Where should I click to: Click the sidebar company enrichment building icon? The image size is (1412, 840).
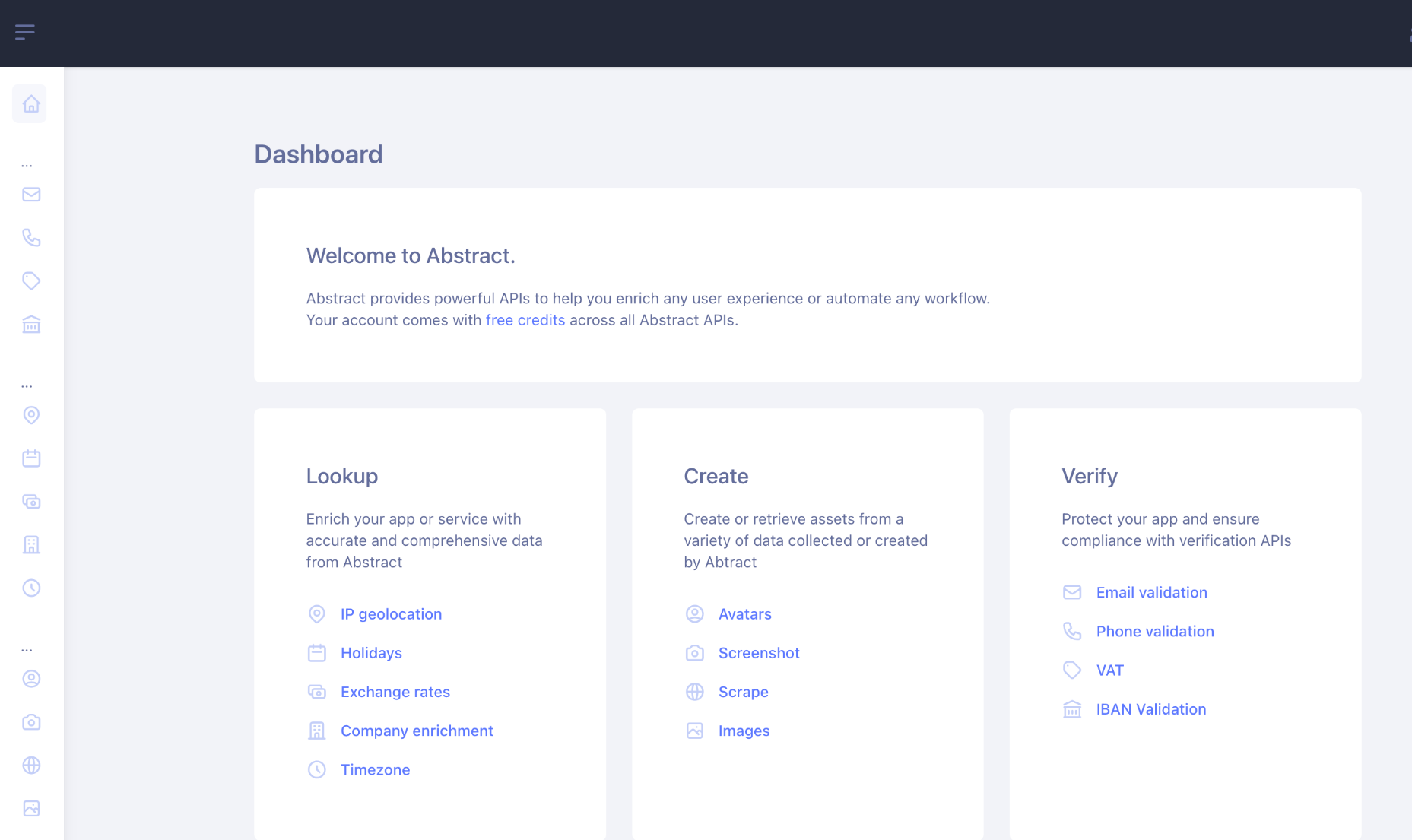pos(31,545)
